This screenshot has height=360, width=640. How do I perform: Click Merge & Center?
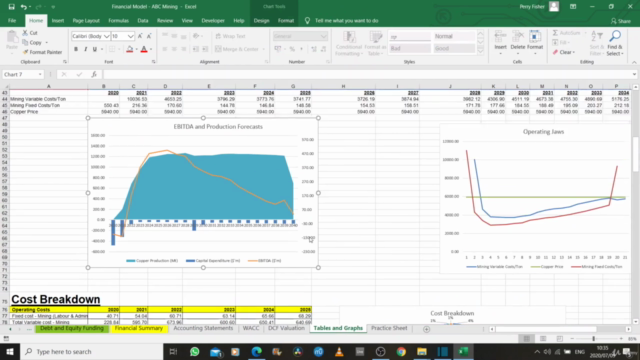[238, 49]
